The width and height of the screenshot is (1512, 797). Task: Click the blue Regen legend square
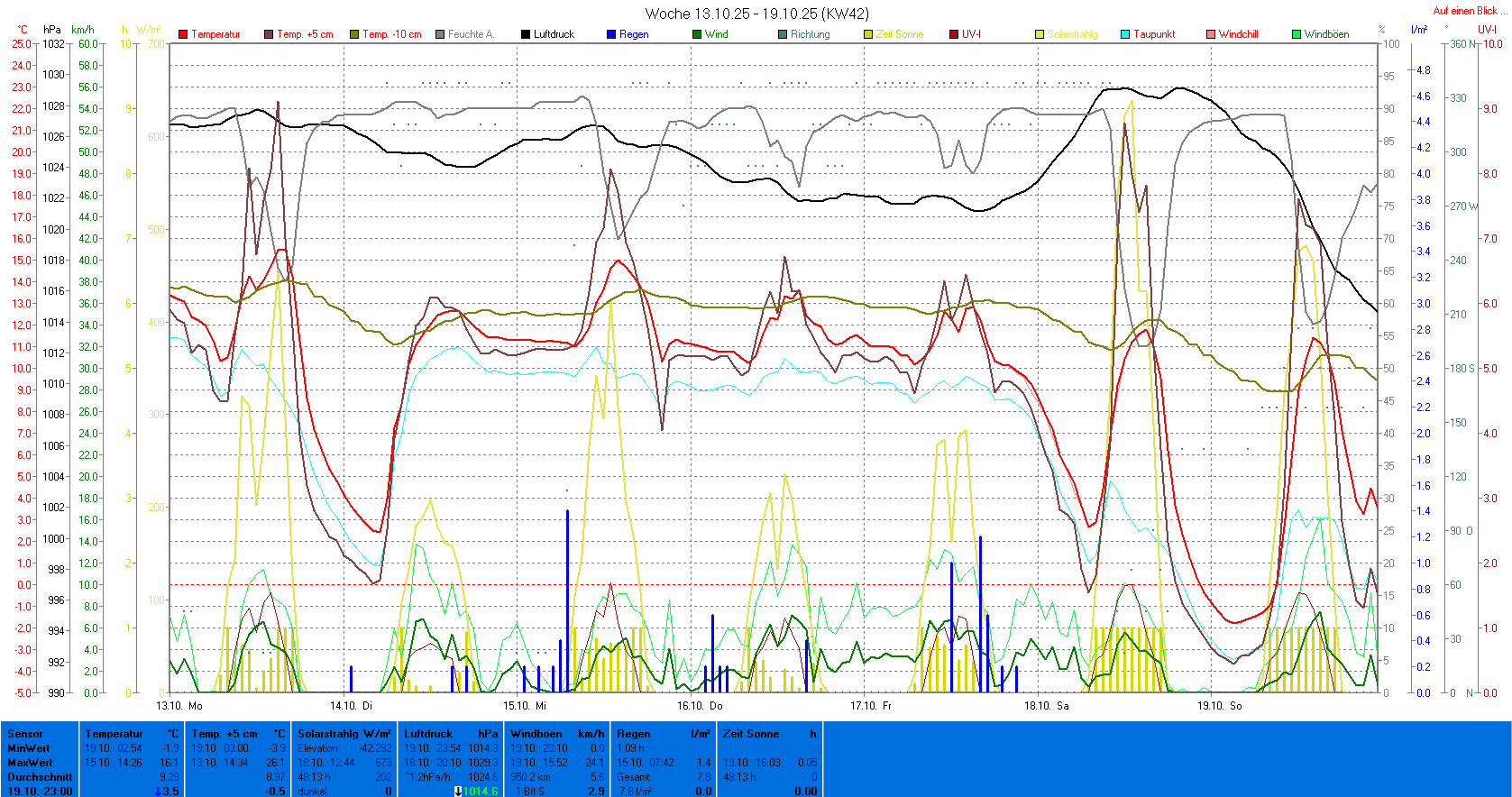point(611,34)
